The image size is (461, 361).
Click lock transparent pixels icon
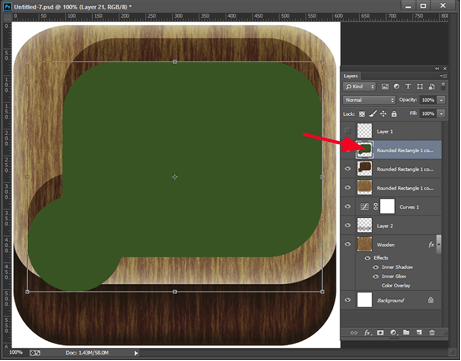click(362, 114)
